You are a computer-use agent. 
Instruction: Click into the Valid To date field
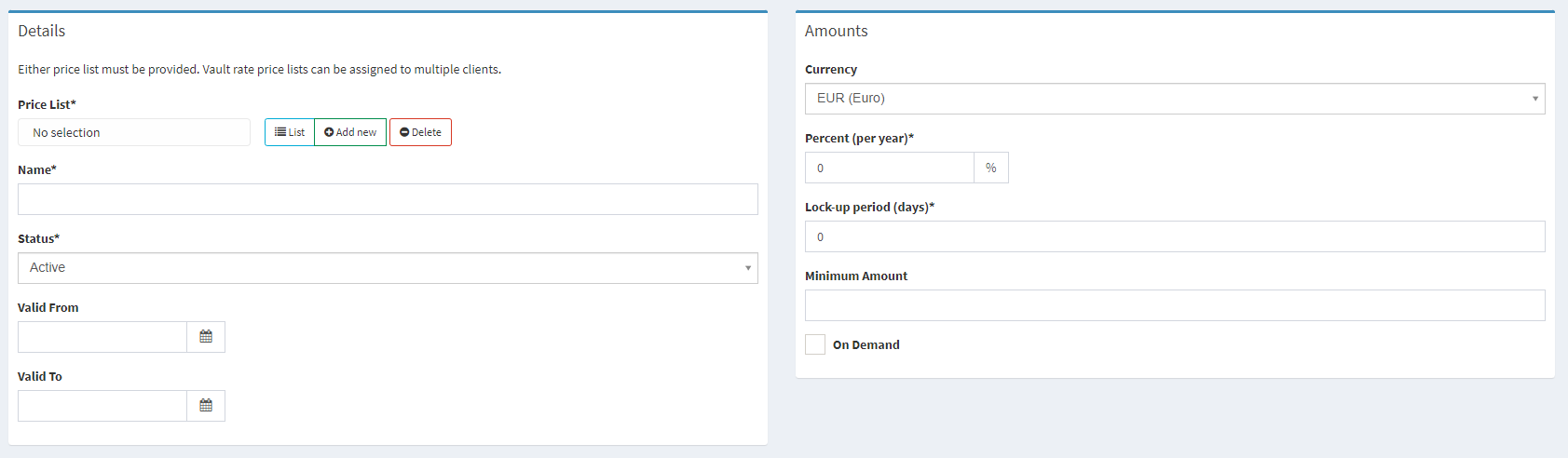click(102, 406)
